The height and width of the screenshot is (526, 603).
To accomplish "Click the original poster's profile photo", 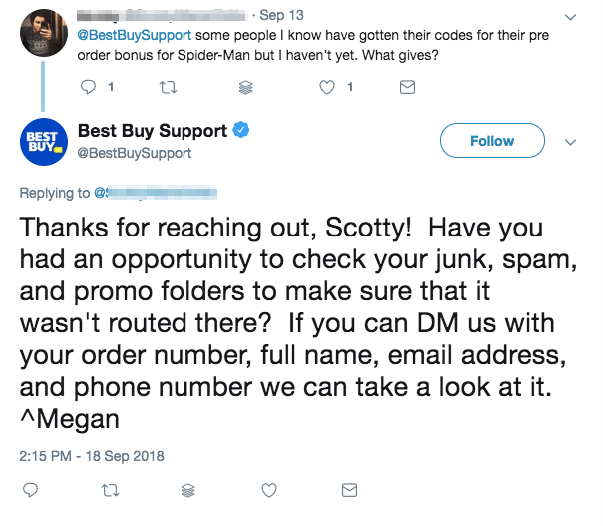I will point(42,30).
